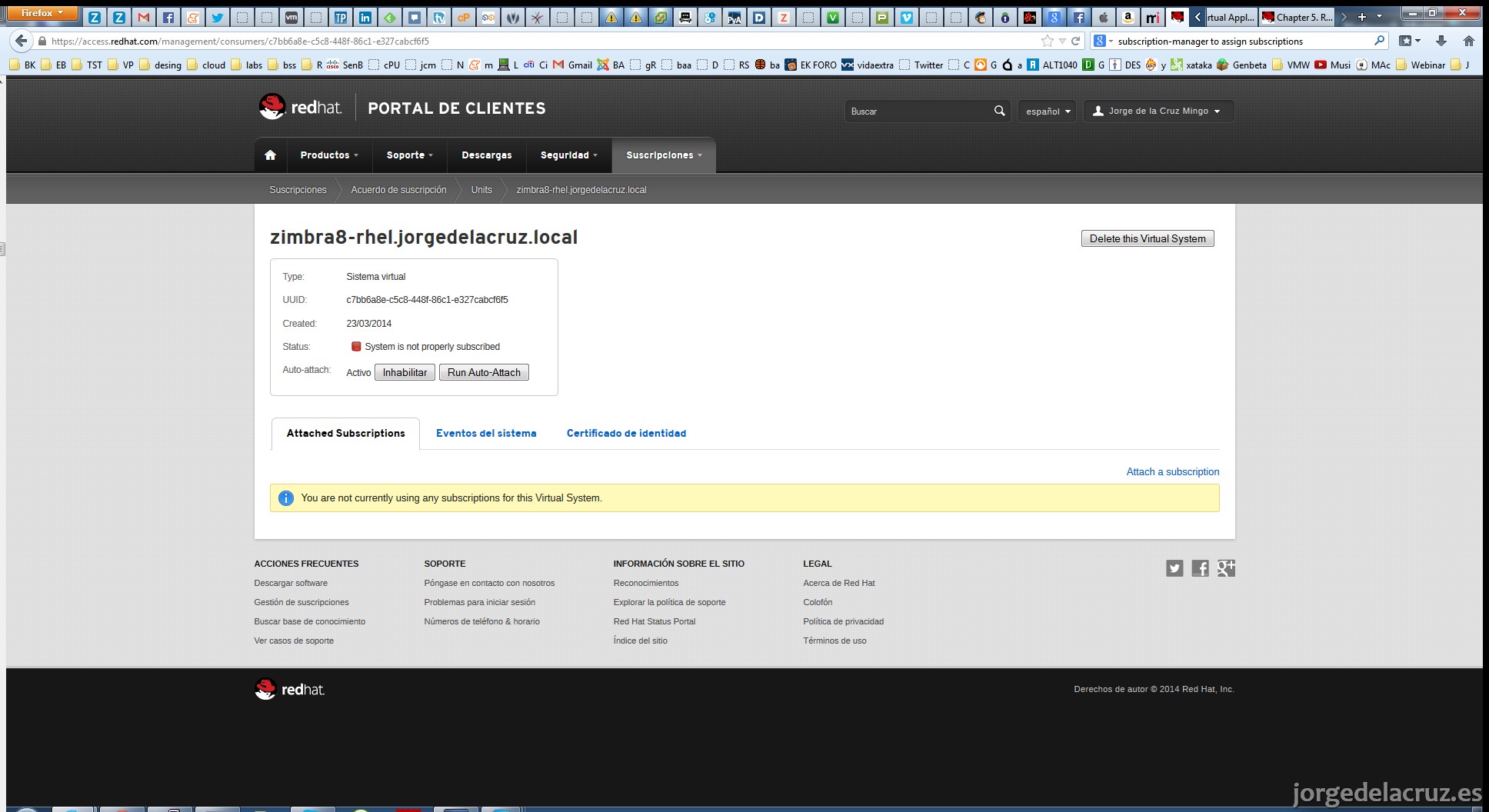Switch to the Vimeo pinned tab

[x=907, y=17]
